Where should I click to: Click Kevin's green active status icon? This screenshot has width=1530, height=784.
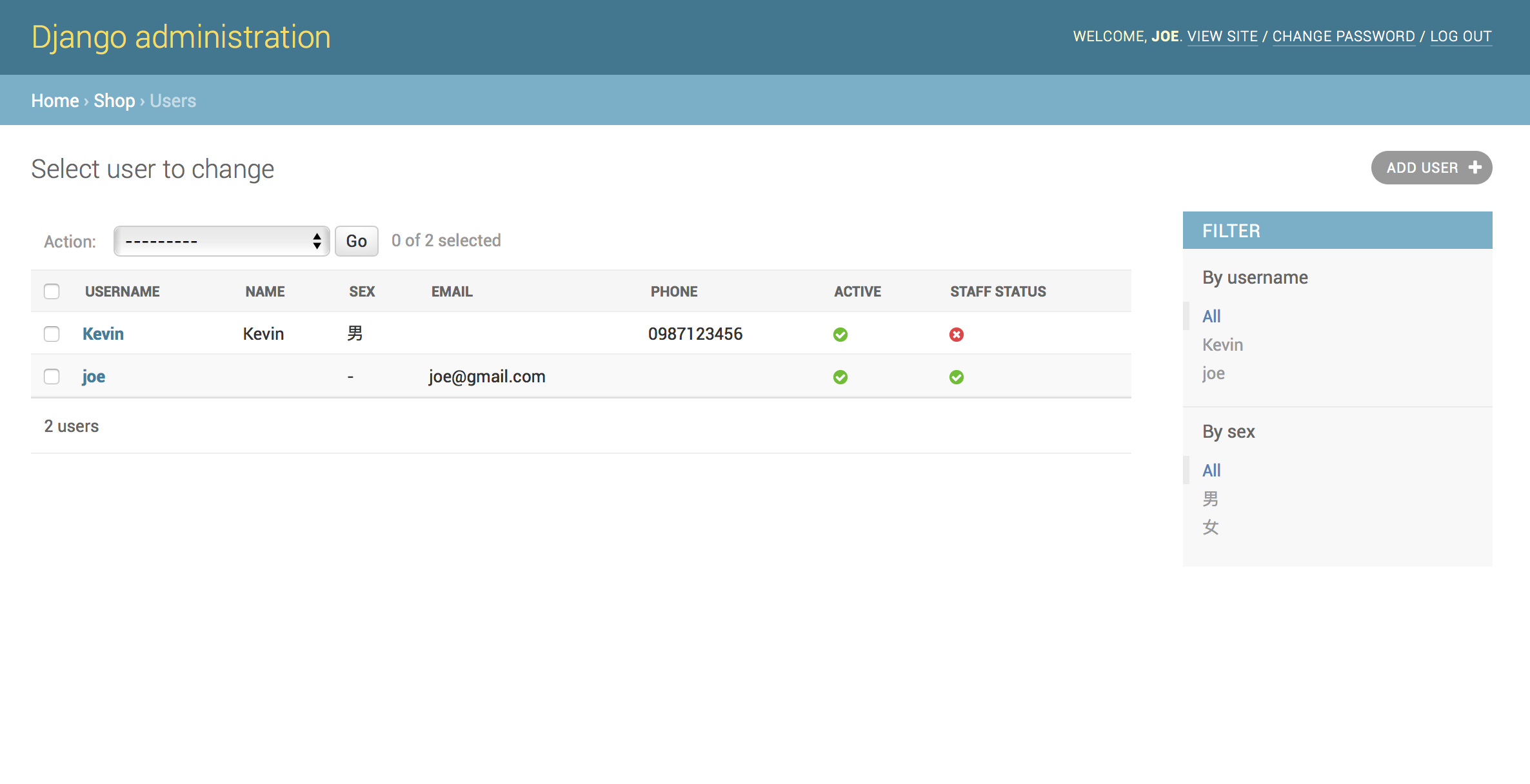[840, 335]
